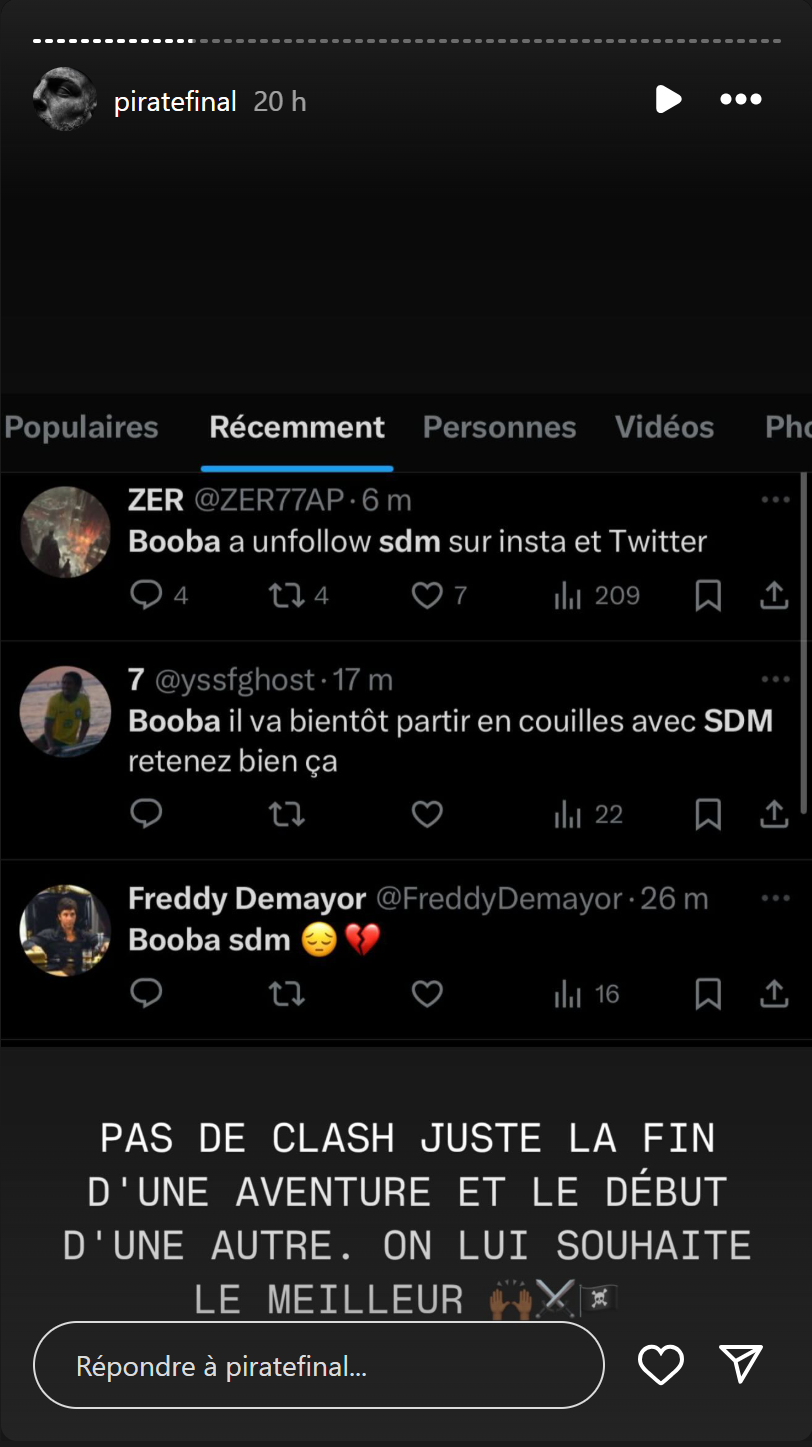
Task: Share the story via paper plane icon
Action: (741, 1364)
